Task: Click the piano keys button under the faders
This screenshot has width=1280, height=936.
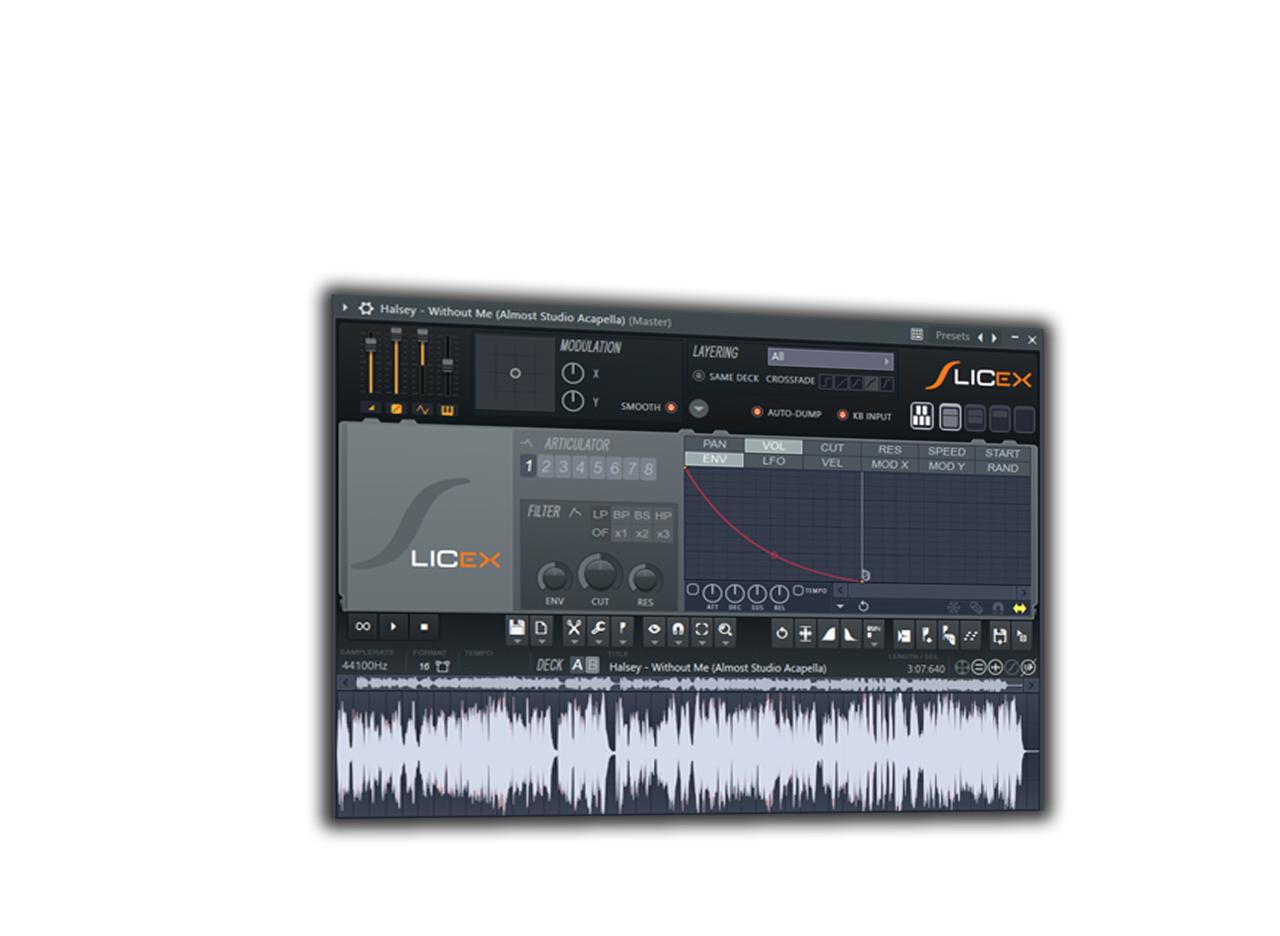Action: pyautogui.click(x=448, y=410)
